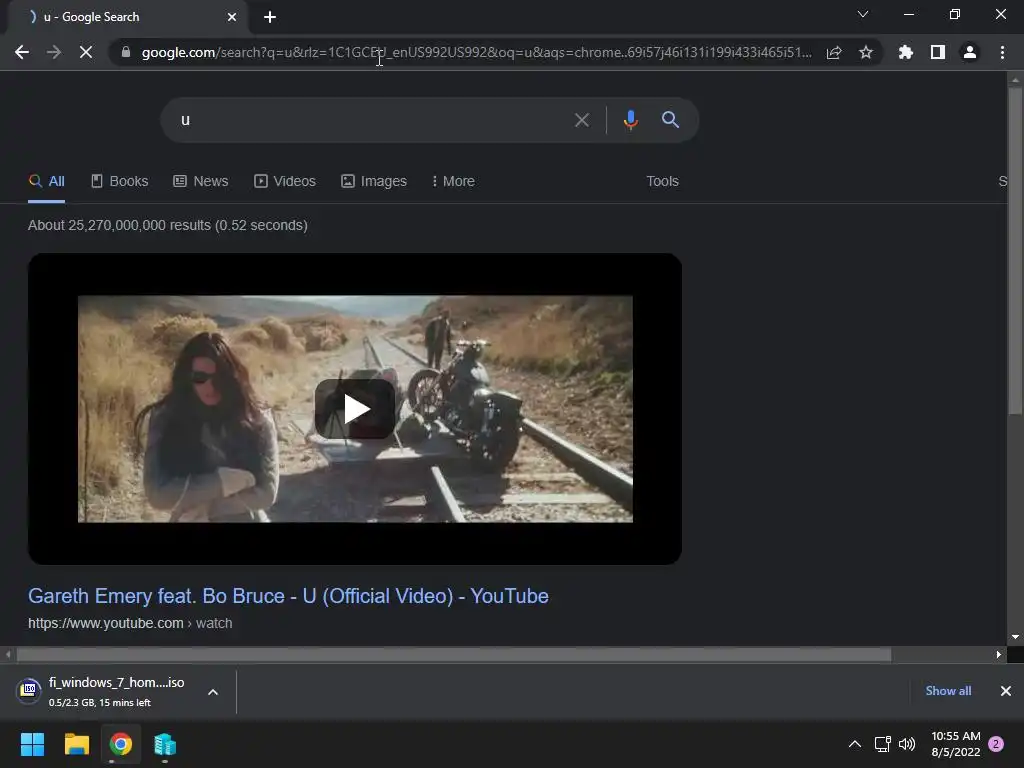Switch to the News tab
The height and width of the screenshot is (768, 1024).
(x=200, y=182)
